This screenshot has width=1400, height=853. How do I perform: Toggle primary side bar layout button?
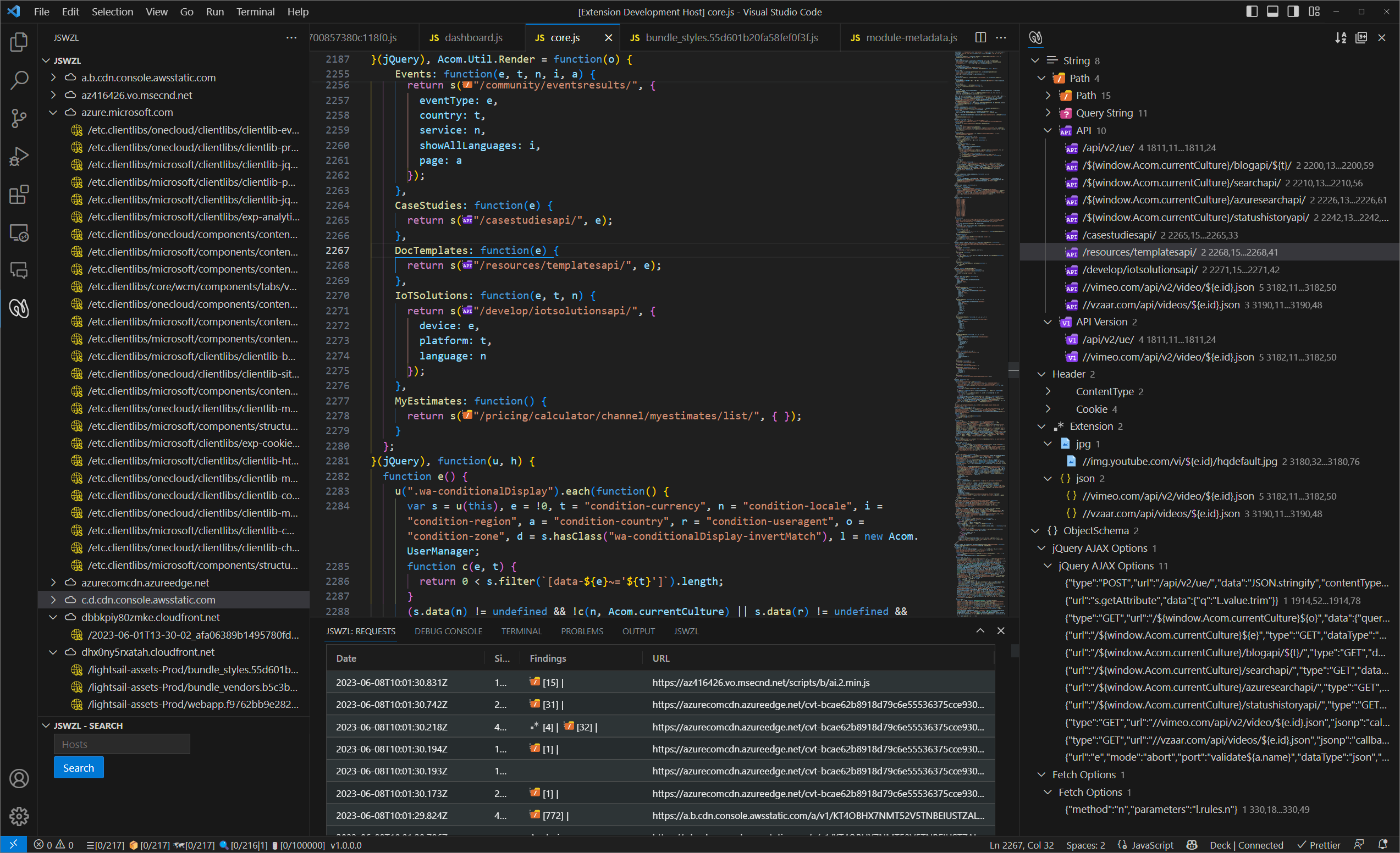[1252, 12]
